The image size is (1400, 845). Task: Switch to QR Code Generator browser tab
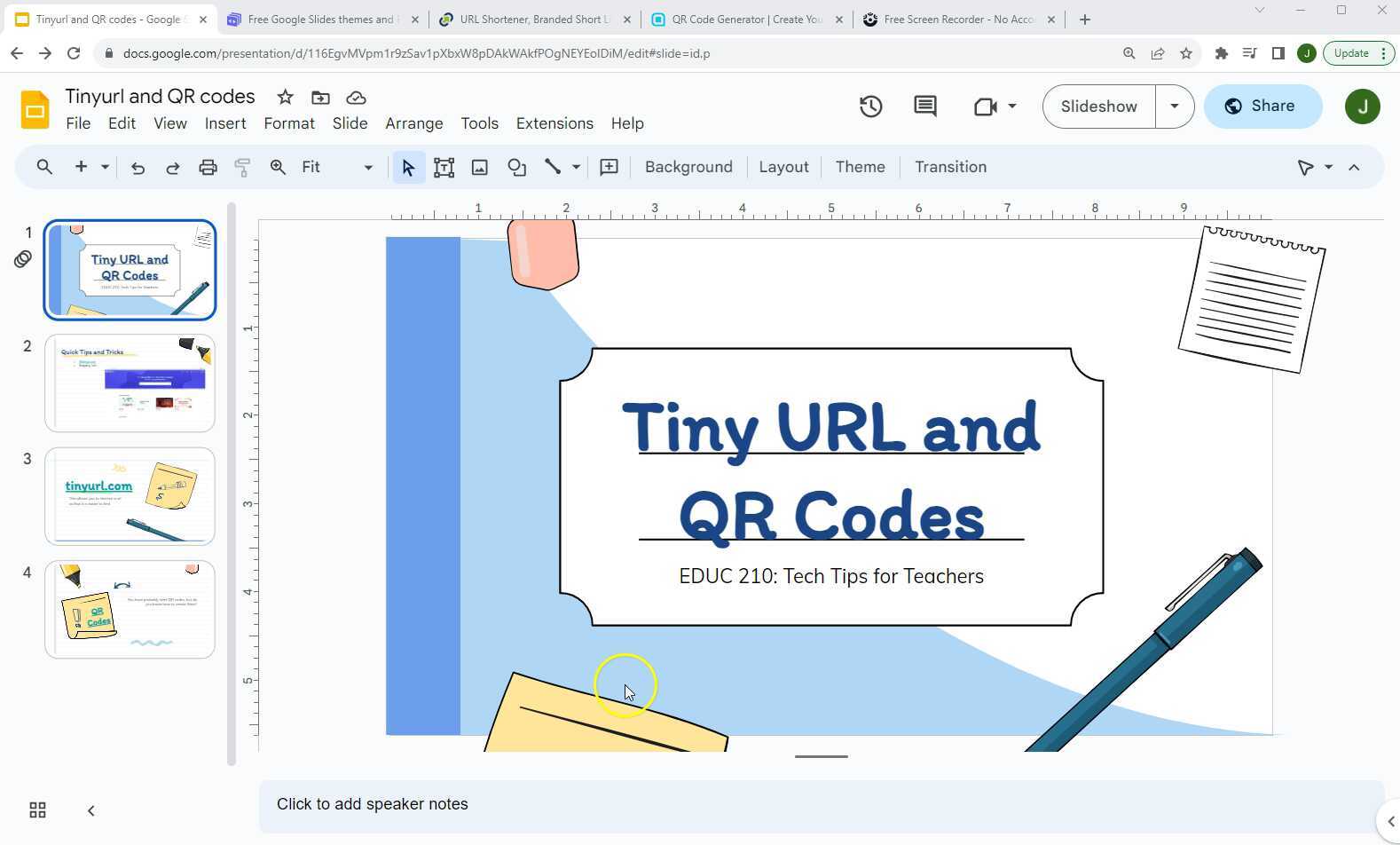pos(746,20)
